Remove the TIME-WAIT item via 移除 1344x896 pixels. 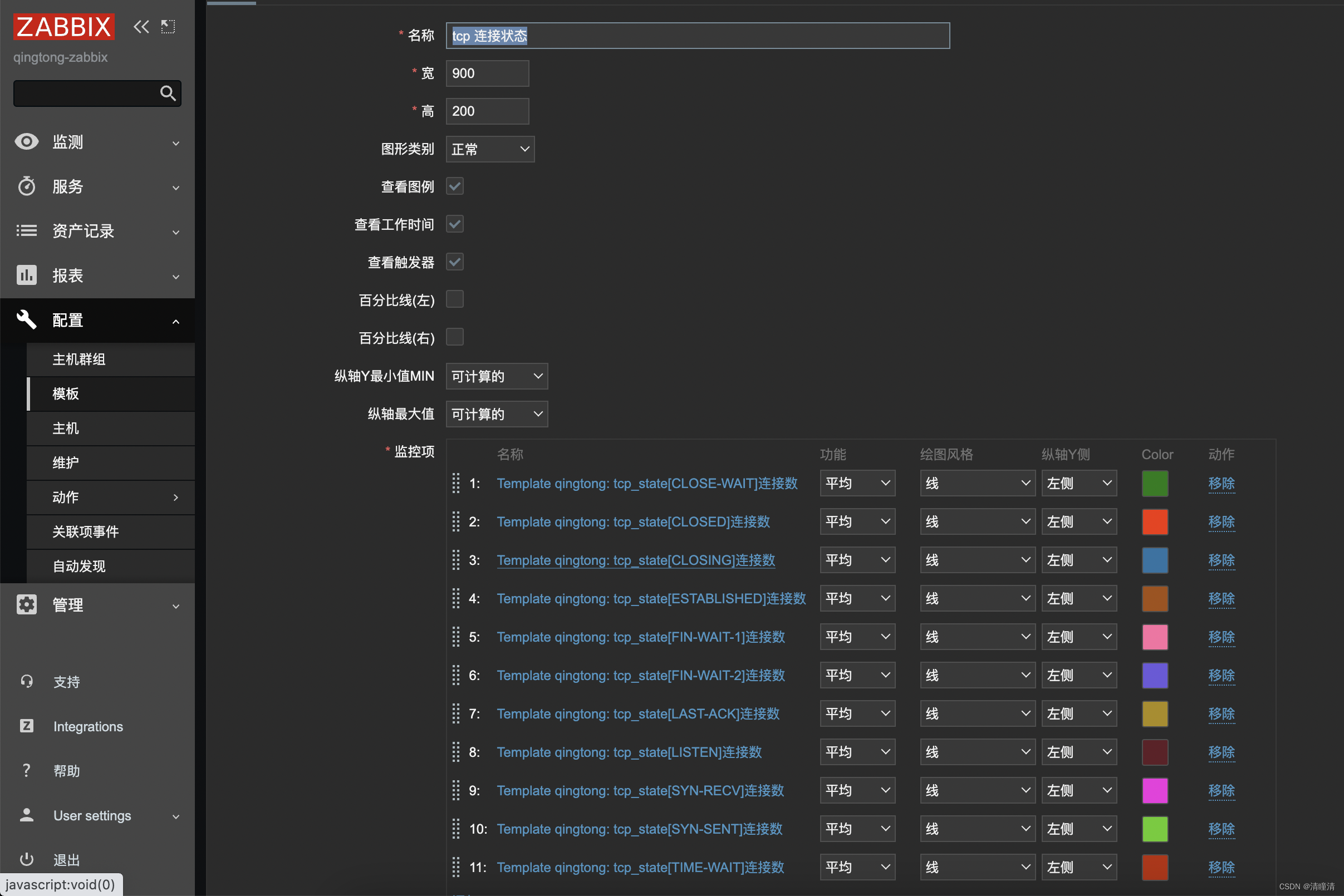coord(1222,868)
